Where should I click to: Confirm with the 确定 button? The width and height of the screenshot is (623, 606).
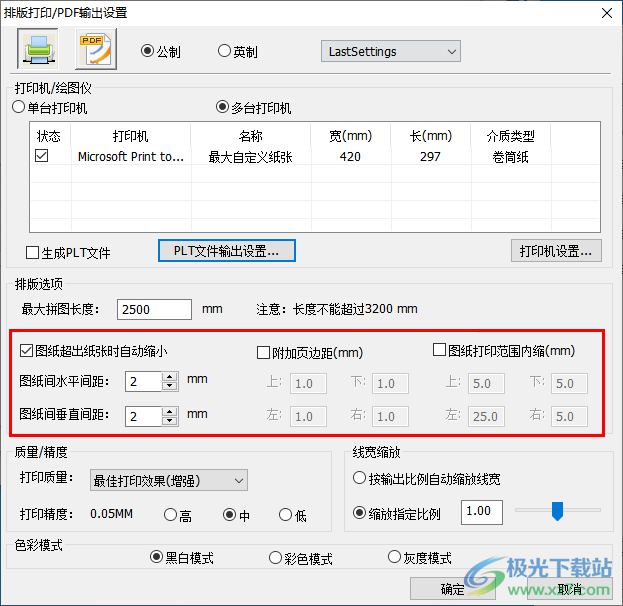(453, 589)
